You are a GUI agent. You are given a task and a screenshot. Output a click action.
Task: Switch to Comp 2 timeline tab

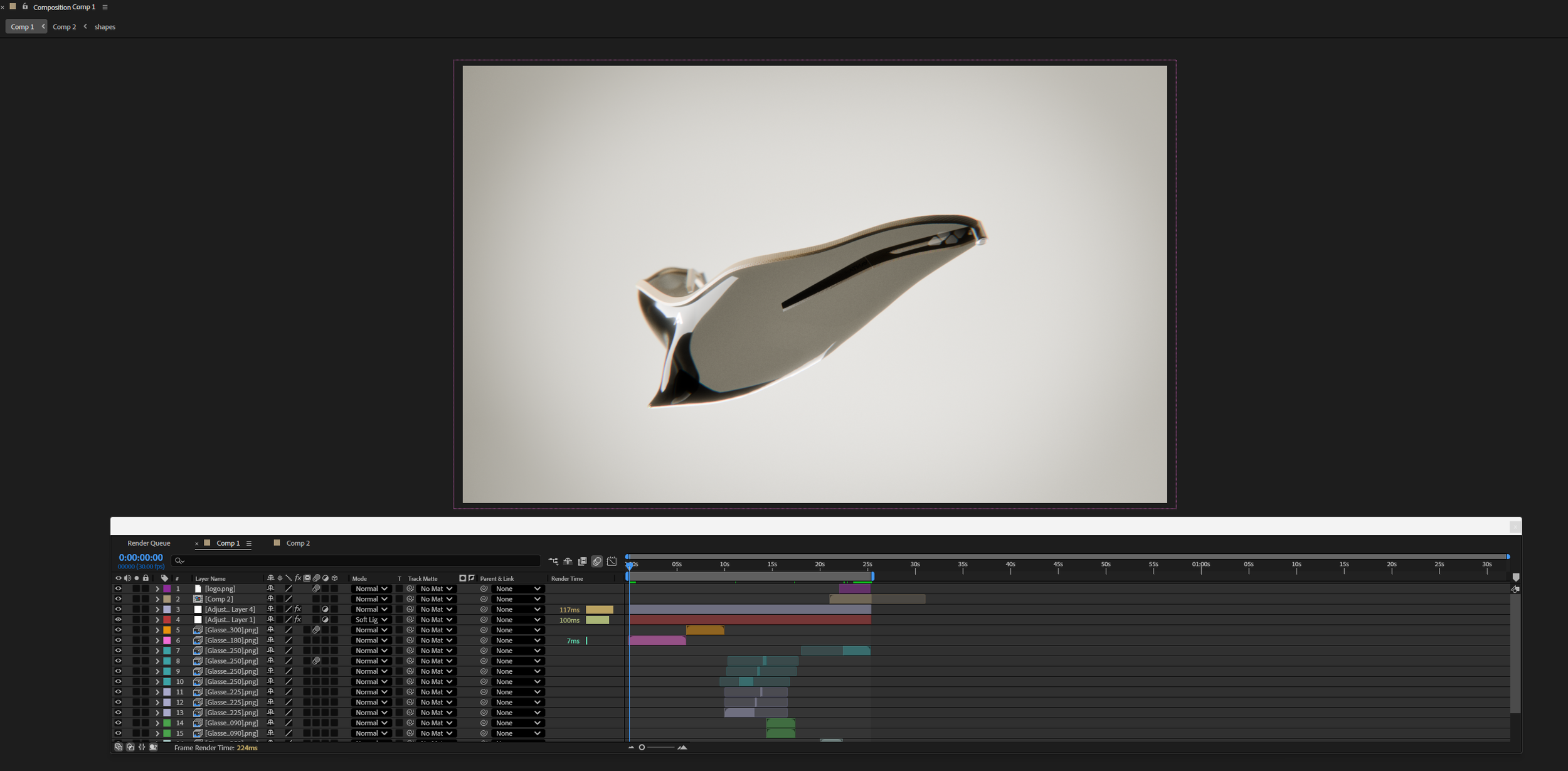tap(298, 543)
